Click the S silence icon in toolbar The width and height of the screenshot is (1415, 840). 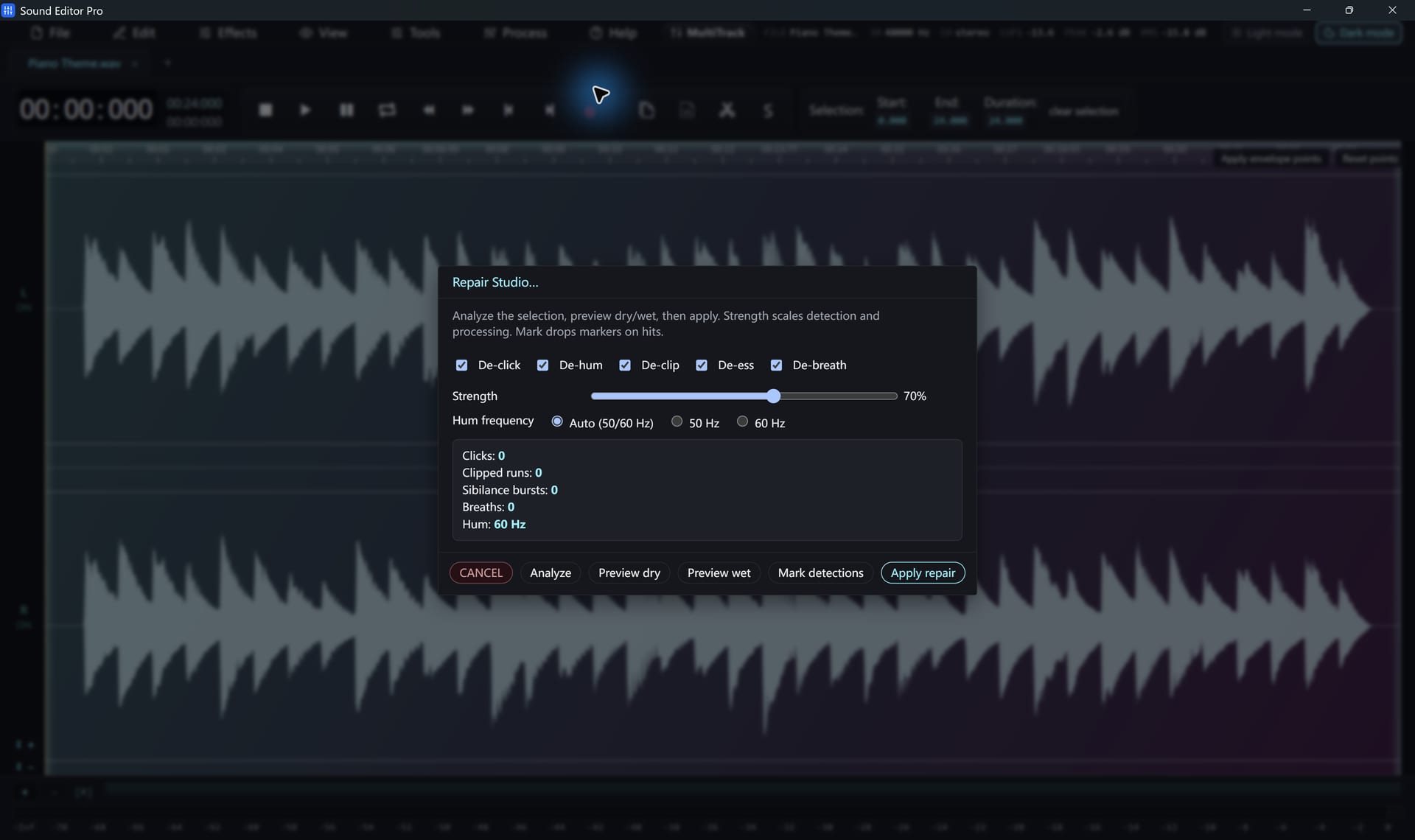[768, 111]
